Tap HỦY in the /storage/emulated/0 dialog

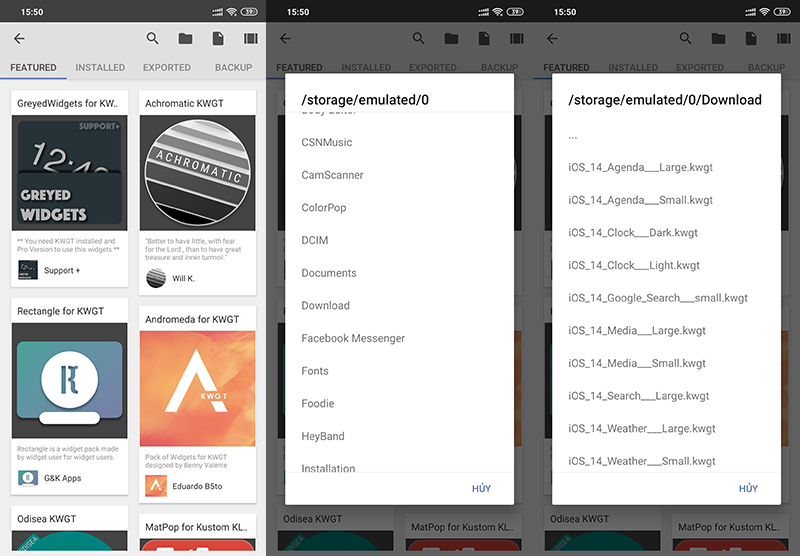point(481,488)
